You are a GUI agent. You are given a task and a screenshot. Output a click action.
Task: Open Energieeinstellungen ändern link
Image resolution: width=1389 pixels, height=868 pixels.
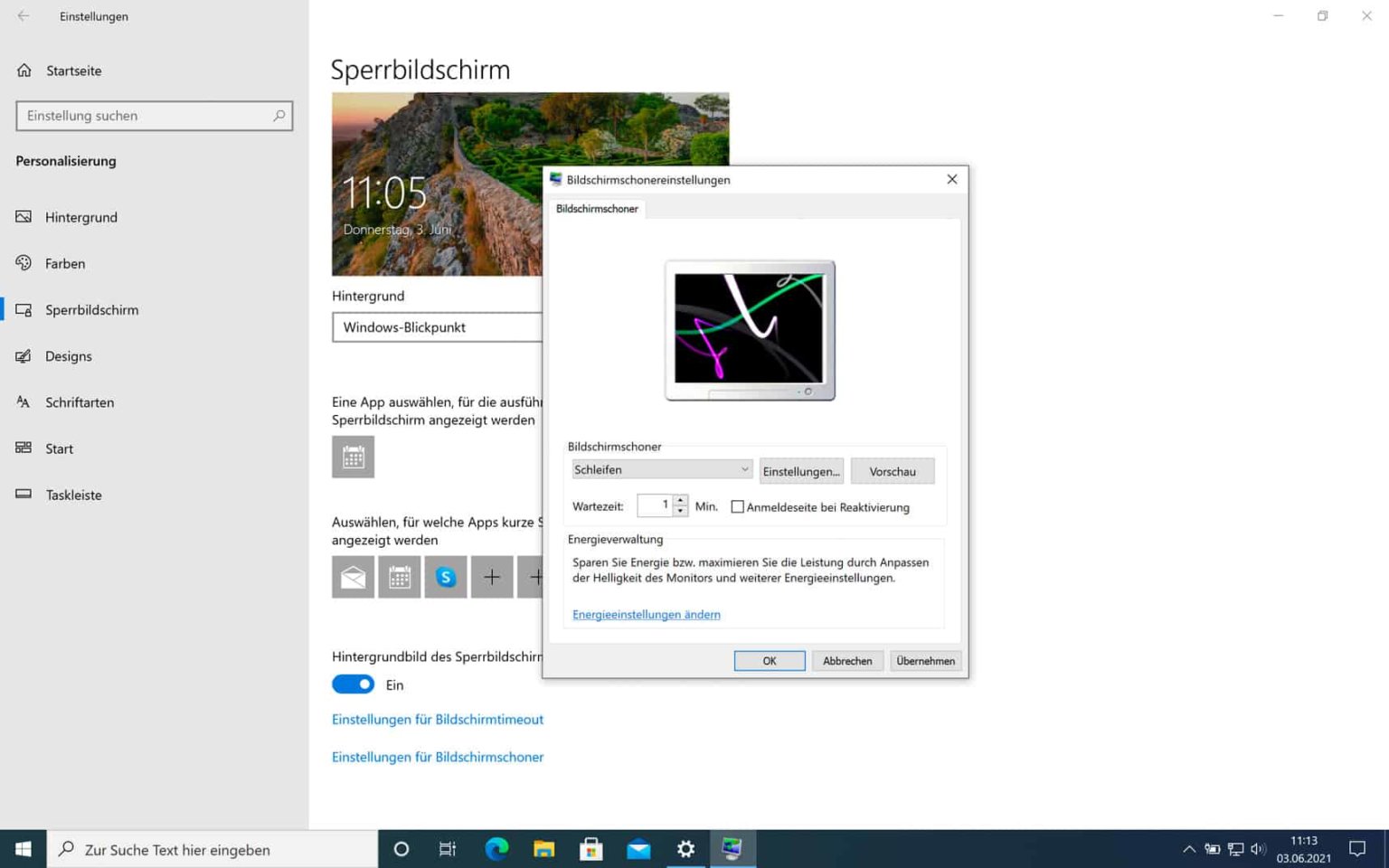pos(646,614)
